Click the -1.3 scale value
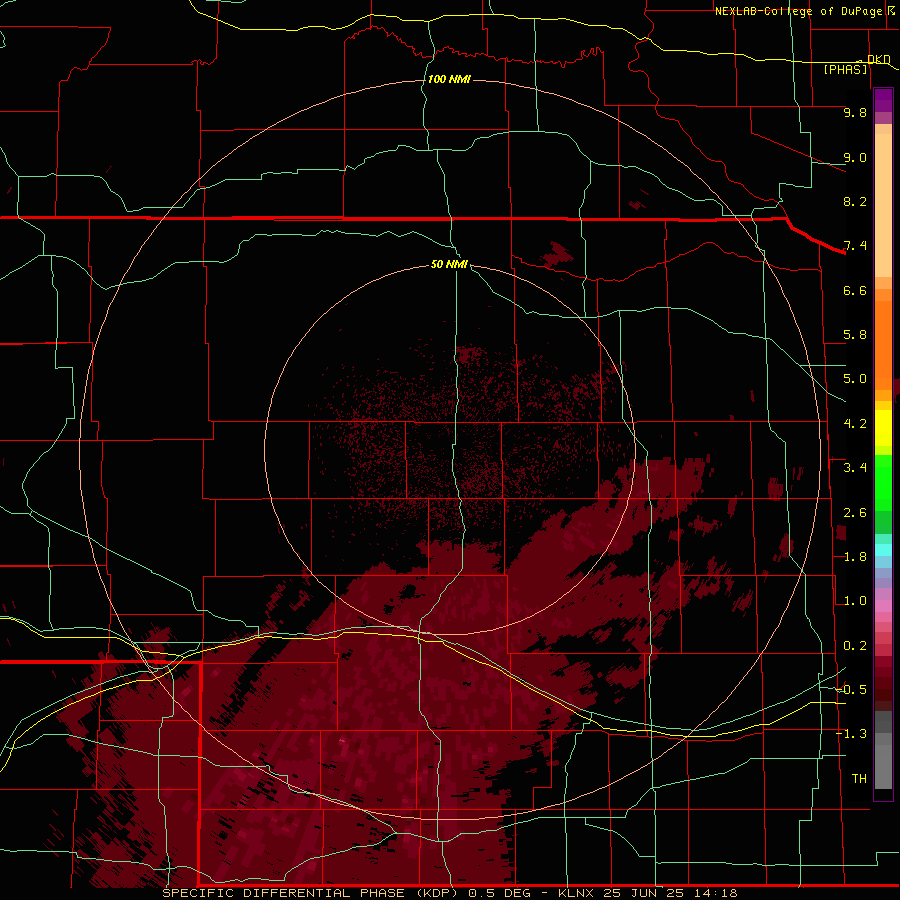This screenshot has width=900, height=900. coord(851,734)
